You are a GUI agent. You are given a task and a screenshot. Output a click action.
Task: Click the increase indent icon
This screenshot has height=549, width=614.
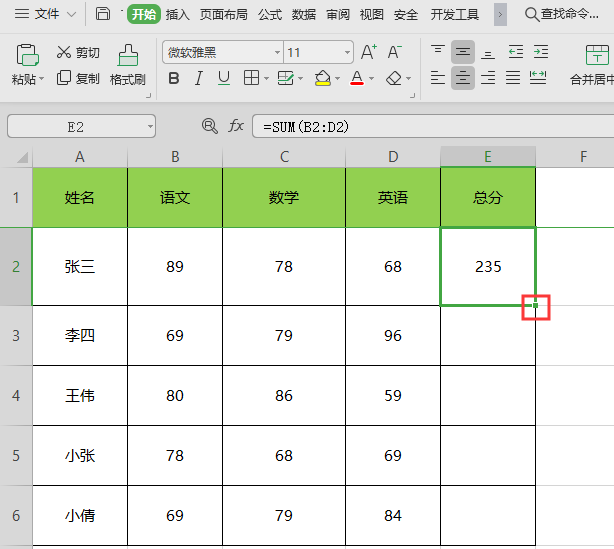540,52
